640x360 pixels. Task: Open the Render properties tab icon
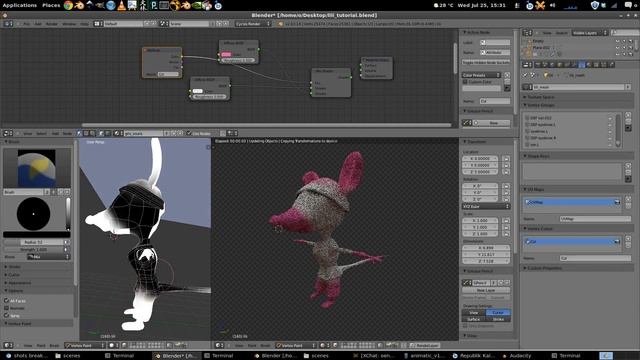tap(538, 64)
